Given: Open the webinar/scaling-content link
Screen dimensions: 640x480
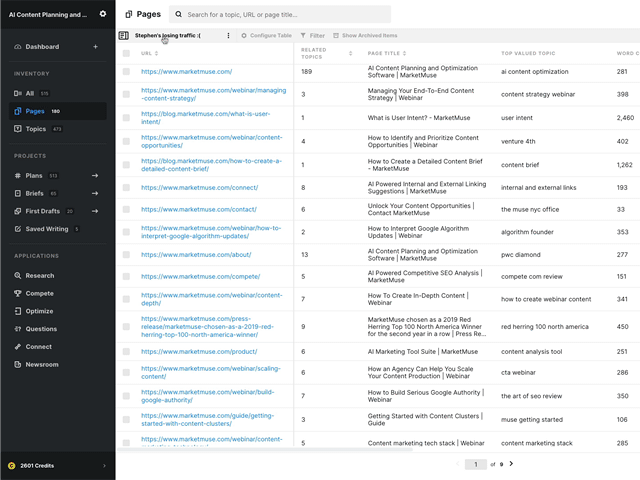Looking at the screenshot, I should pos(211,372).
